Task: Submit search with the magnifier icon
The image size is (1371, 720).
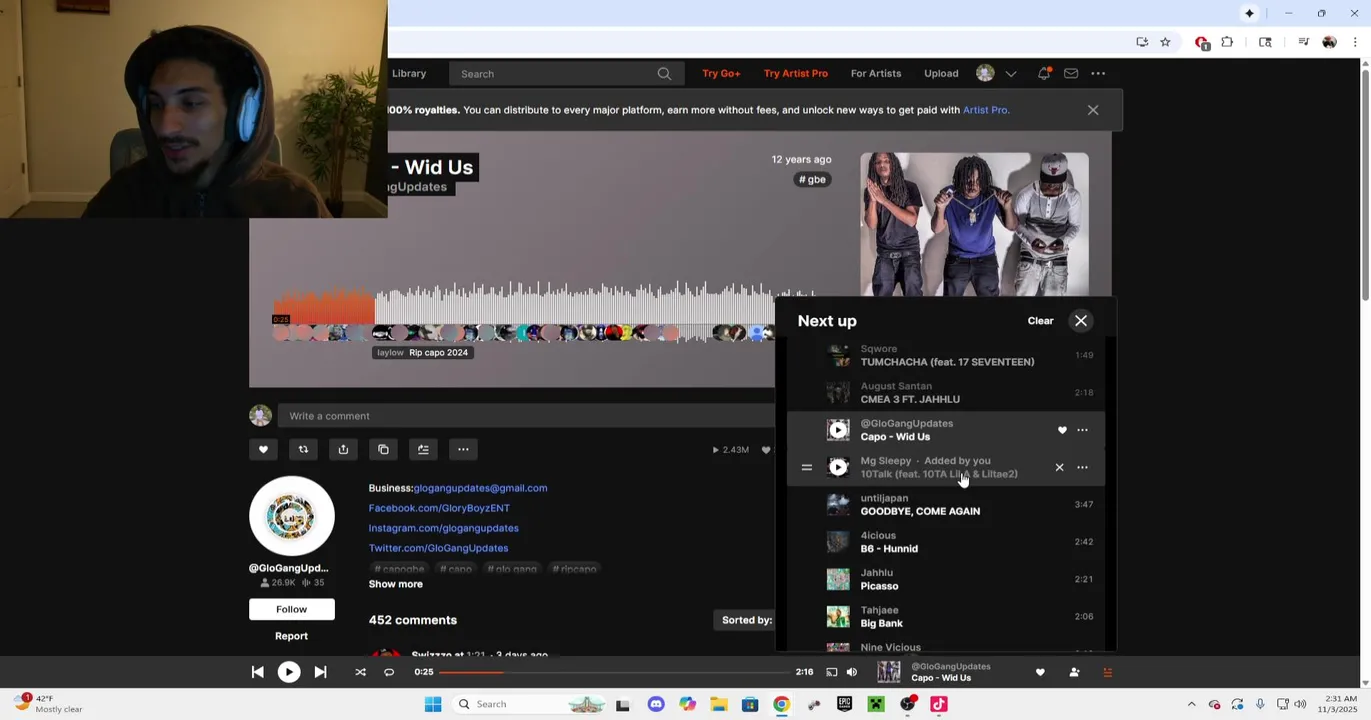Action: 664,74
